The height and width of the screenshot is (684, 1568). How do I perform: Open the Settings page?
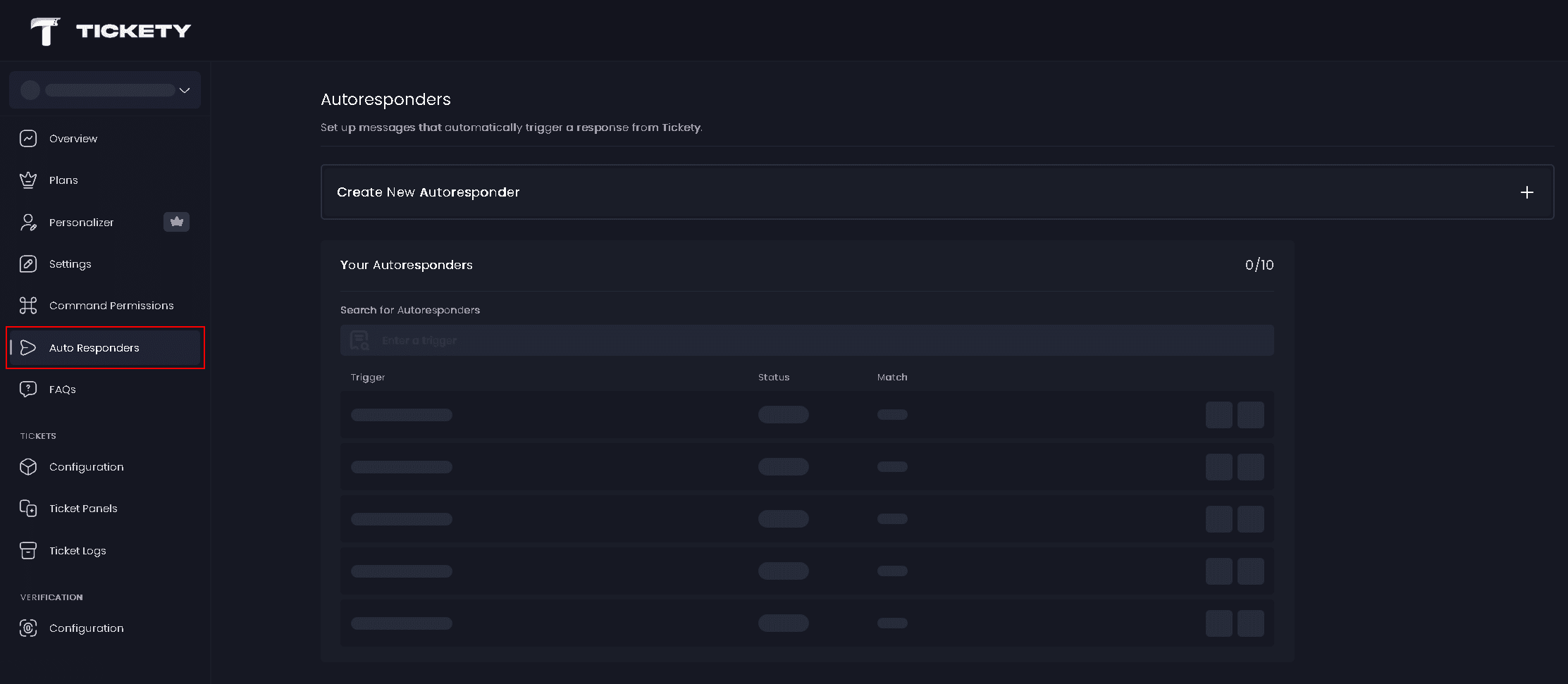click(70, 264)
